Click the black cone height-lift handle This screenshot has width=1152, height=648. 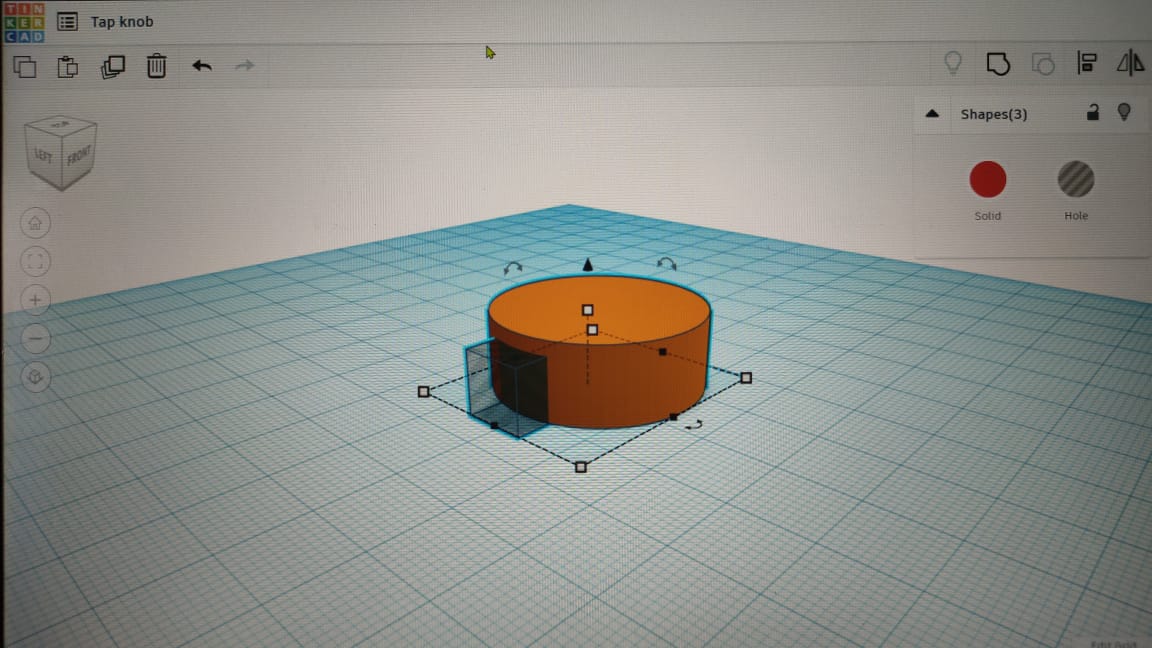click(588, 264)
